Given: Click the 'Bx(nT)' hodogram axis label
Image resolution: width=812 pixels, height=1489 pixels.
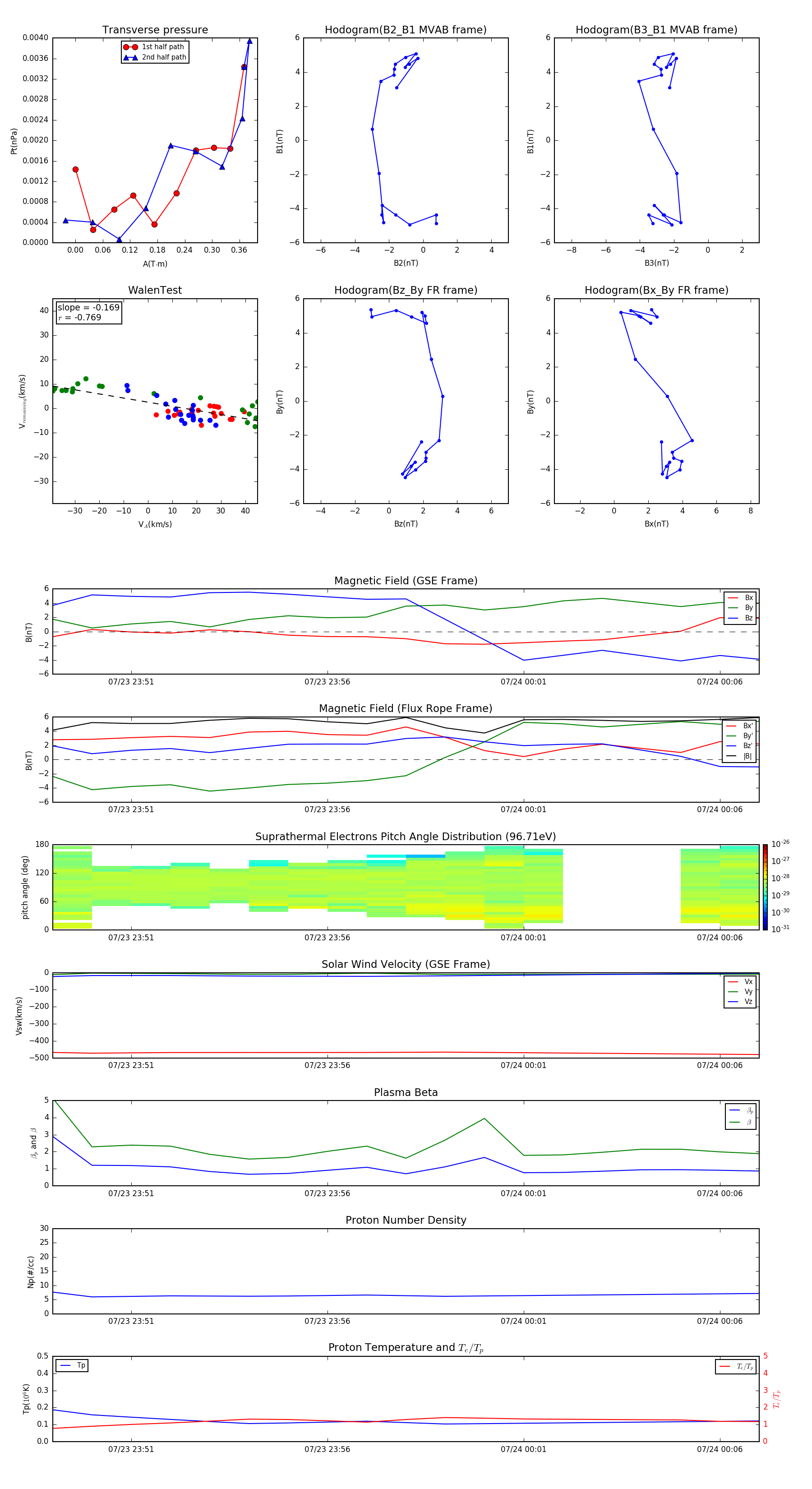Looking at the screenshot, I should tap(656, 524).
